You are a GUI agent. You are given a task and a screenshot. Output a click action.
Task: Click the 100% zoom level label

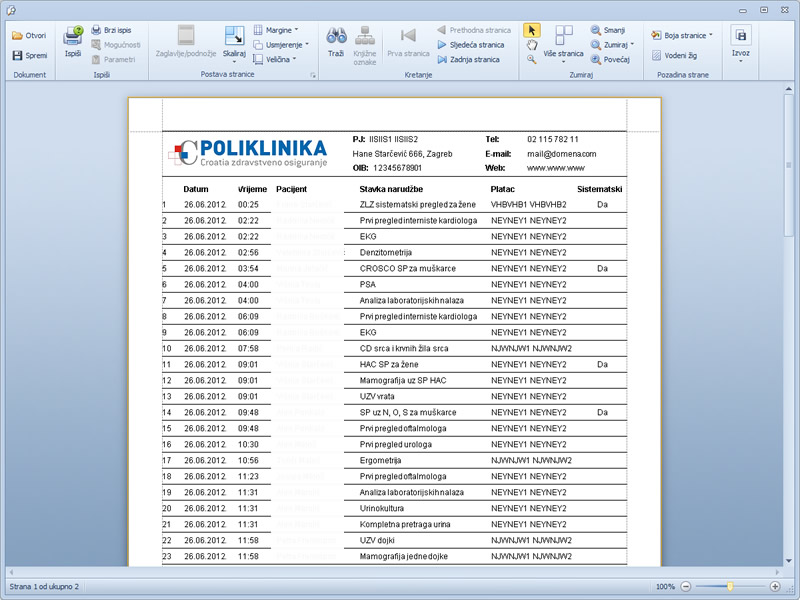665,587
